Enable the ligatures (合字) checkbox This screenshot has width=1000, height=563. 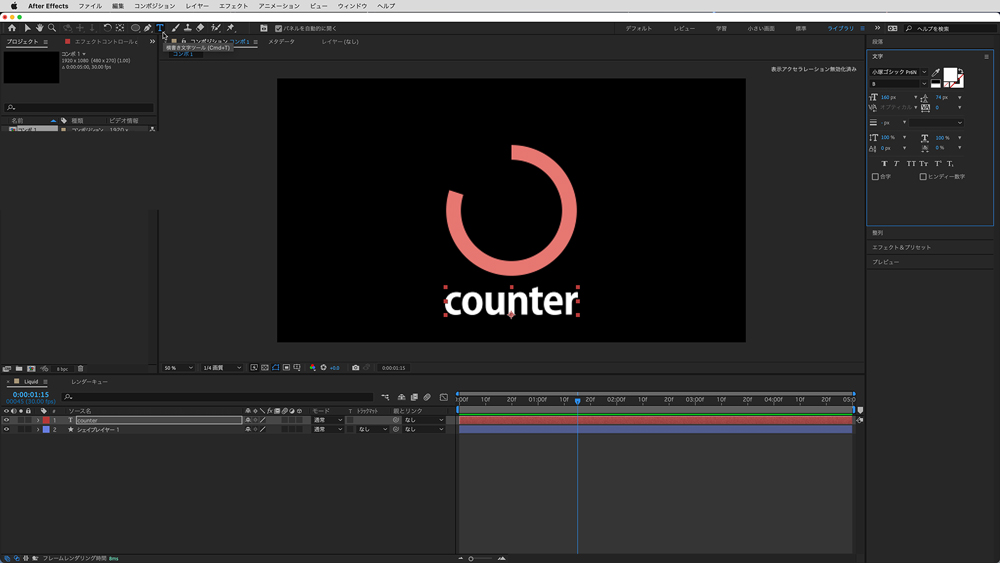pyautogui.click(x=875, y=177)
